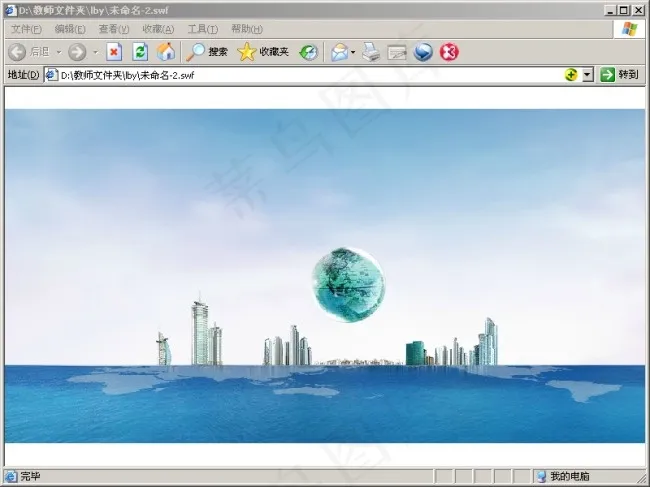Expand the Back button history dropdown arrow

tap(58, 51)
